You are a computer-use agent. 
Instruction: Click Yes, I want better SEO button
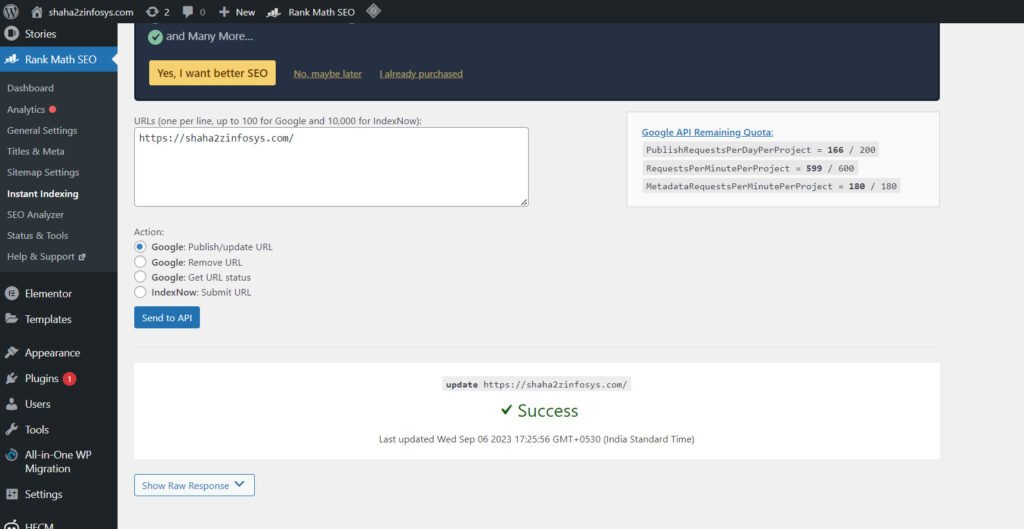212,73
